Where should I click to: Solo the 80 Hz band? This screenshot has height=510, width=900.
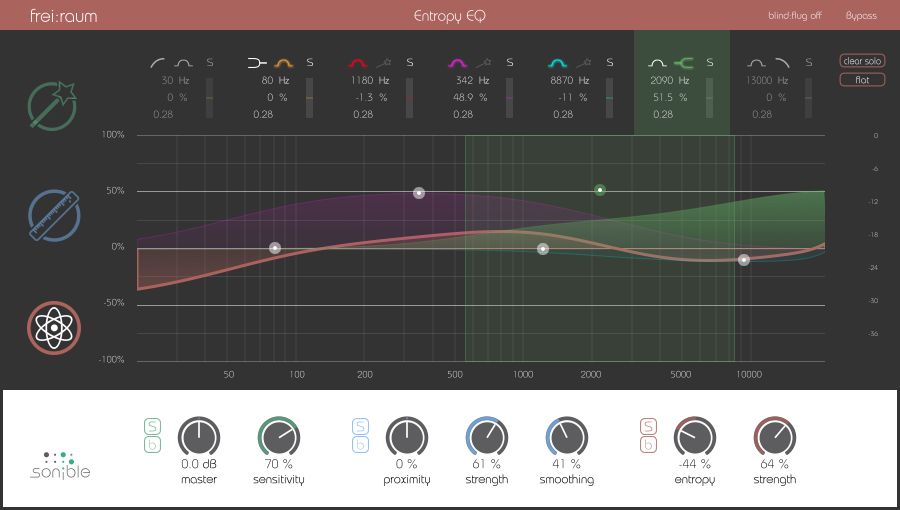tap(310, 63)
